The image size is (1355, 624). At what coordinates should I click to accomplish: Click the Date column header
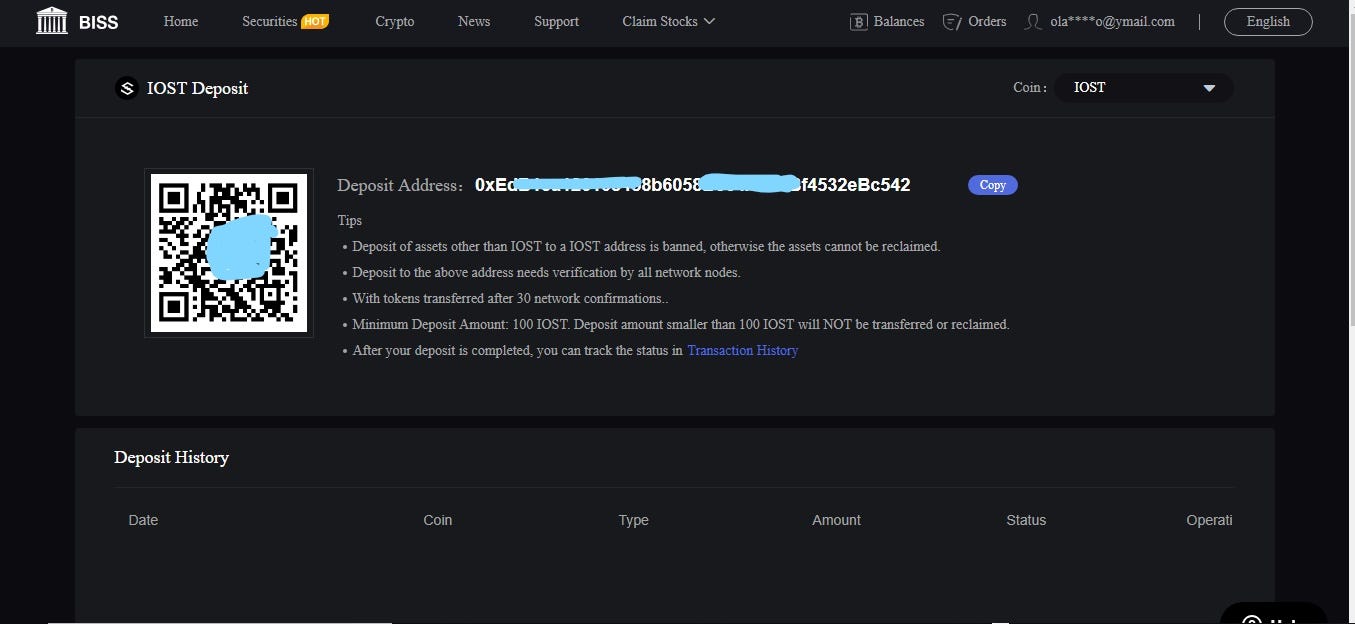143,520
